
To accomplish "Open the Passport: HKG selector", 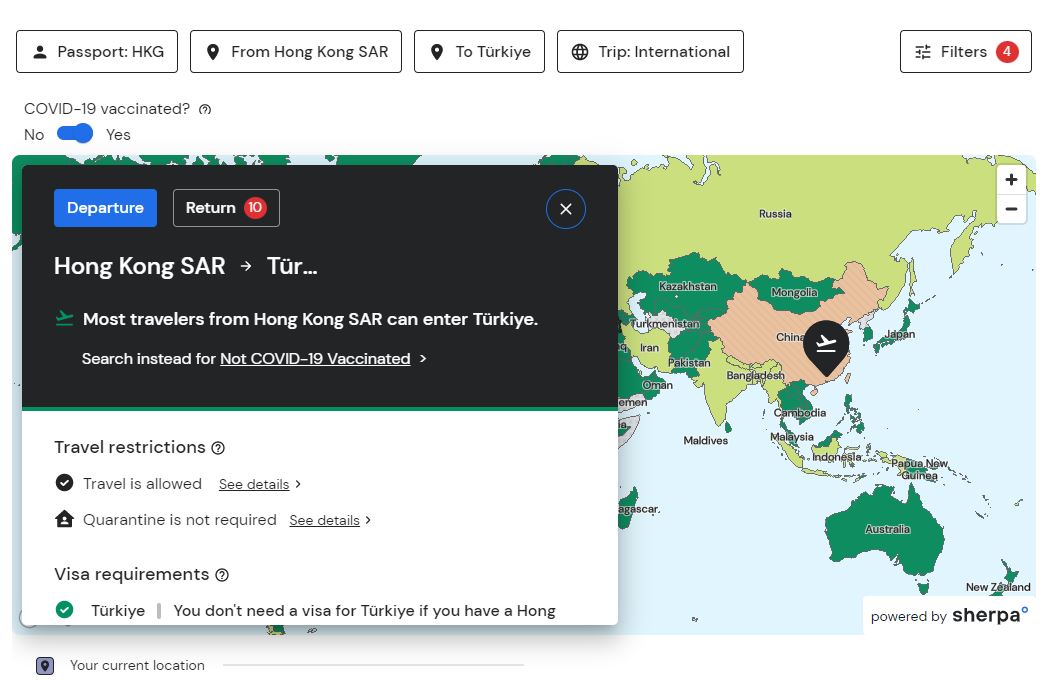I will click(x=97, y=52).
